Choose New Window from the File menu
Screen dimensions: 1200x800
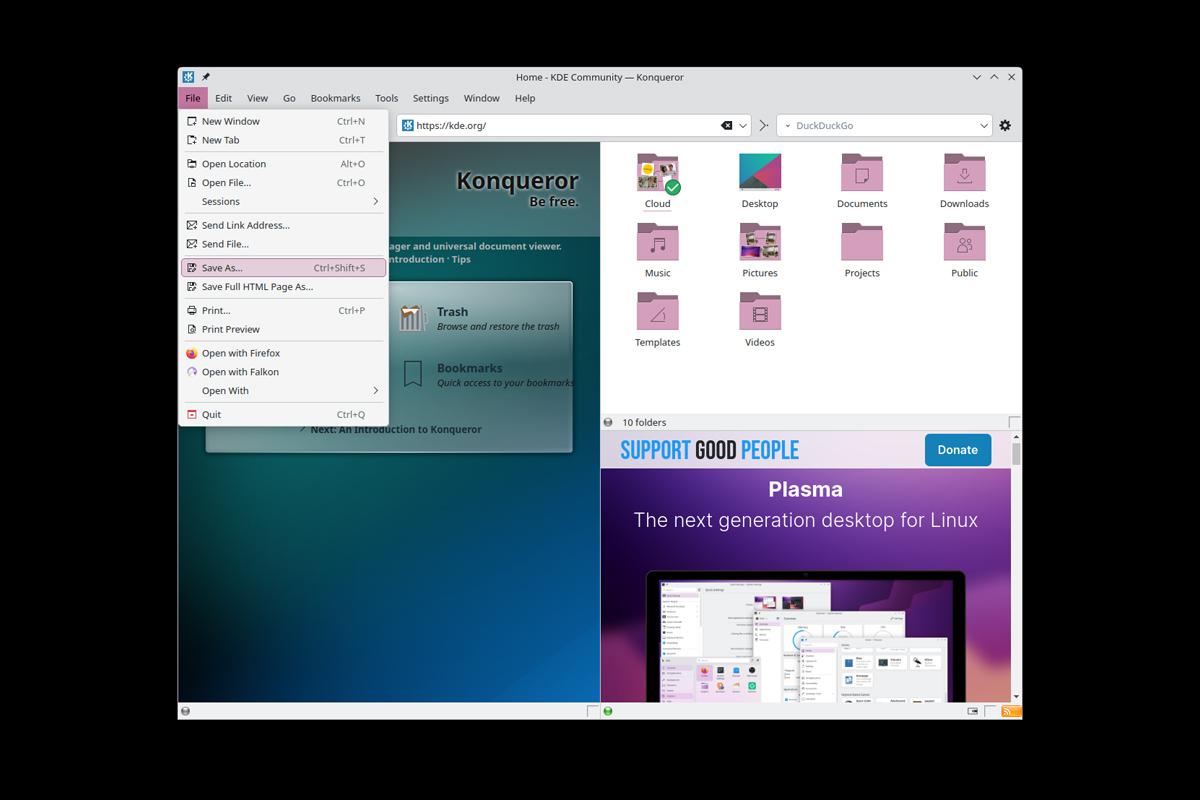click(x=283, y=121)
